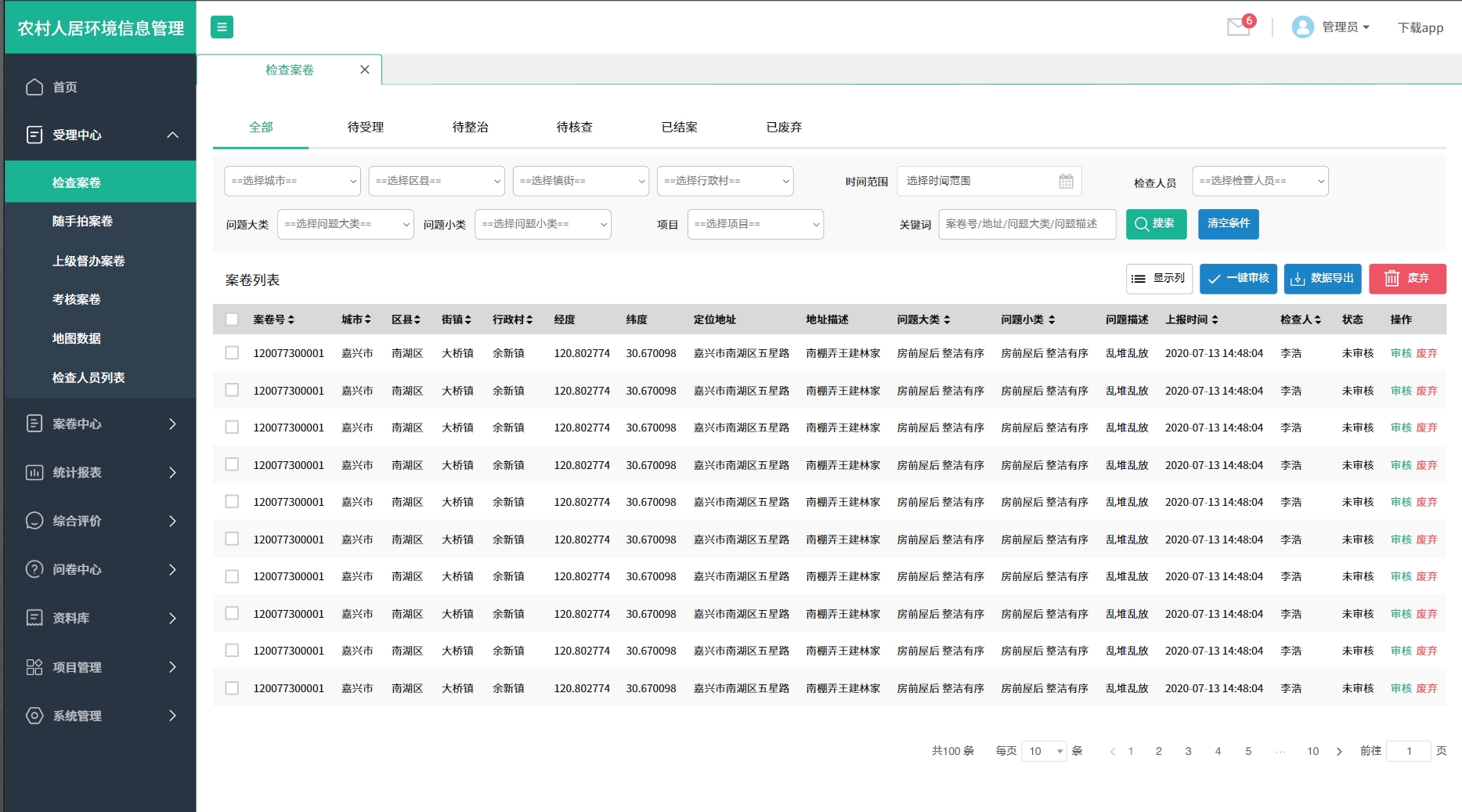
Task: Check the fourth row checkbox
Action: click(x=232, y=464)
